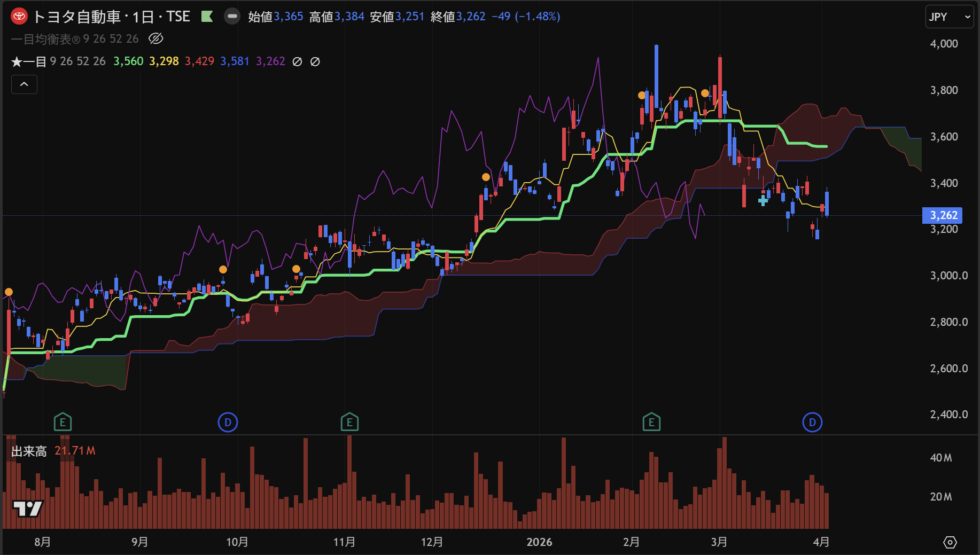Click the gray market status circle icon

(x=231, y=16)
